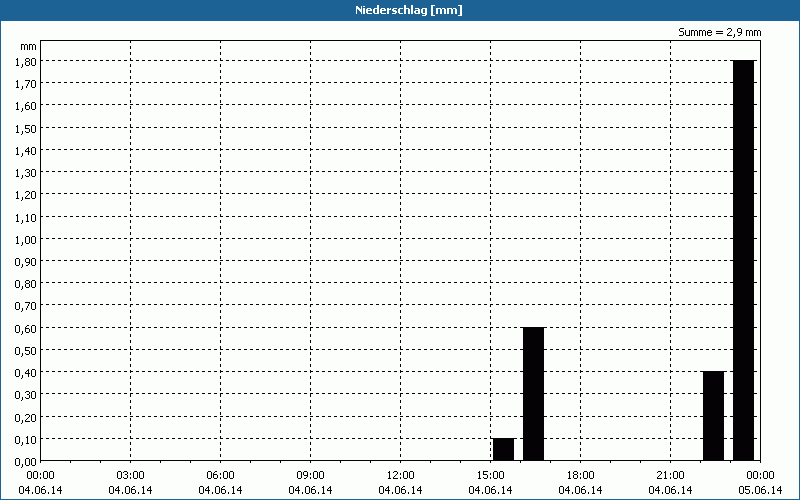Click the 0,40 mm precipitation bar
The width and height of the screenshot is (800, 500).
click(713, 416)
